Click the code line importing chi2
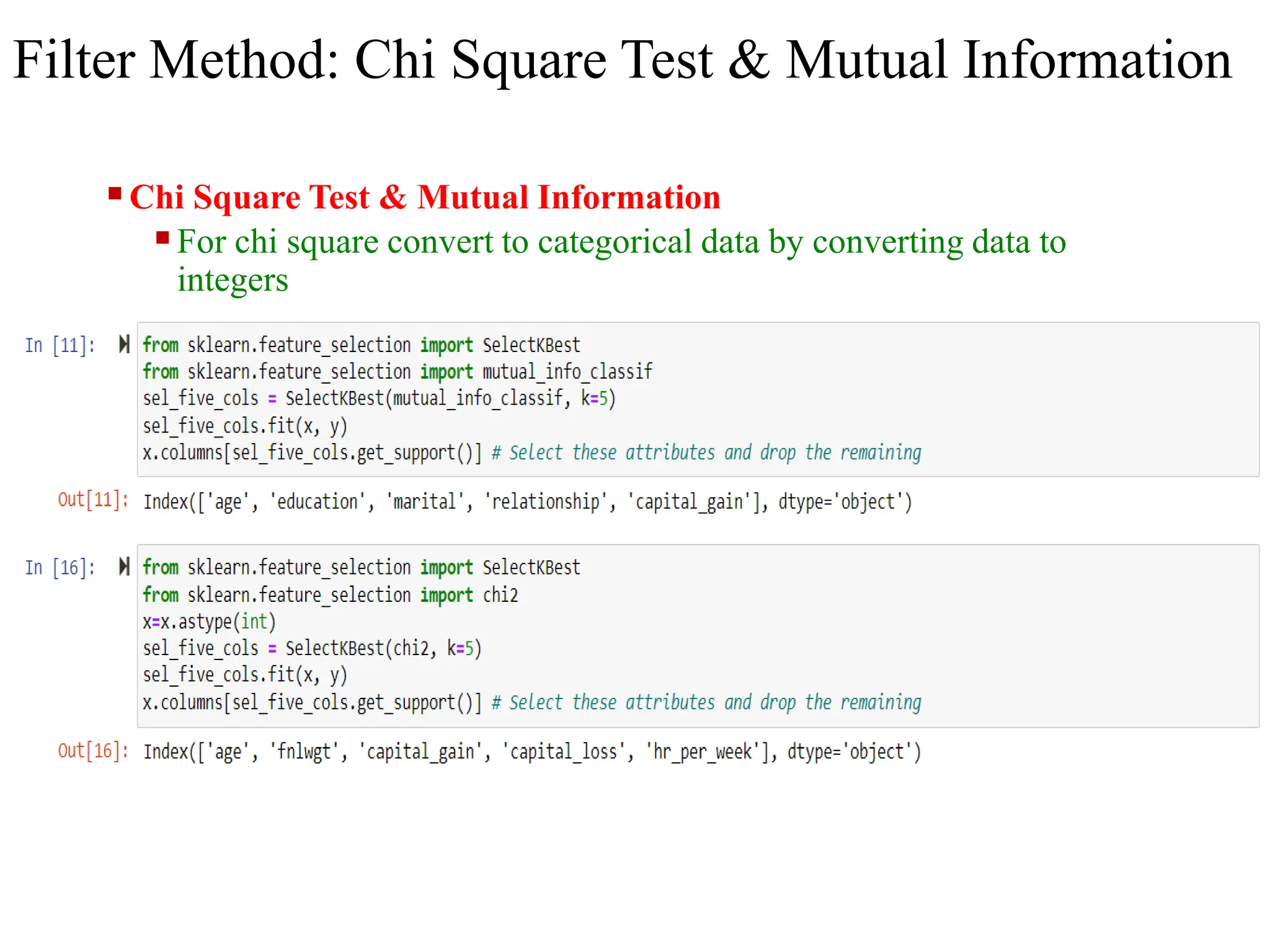 click(x=331, y=595)
